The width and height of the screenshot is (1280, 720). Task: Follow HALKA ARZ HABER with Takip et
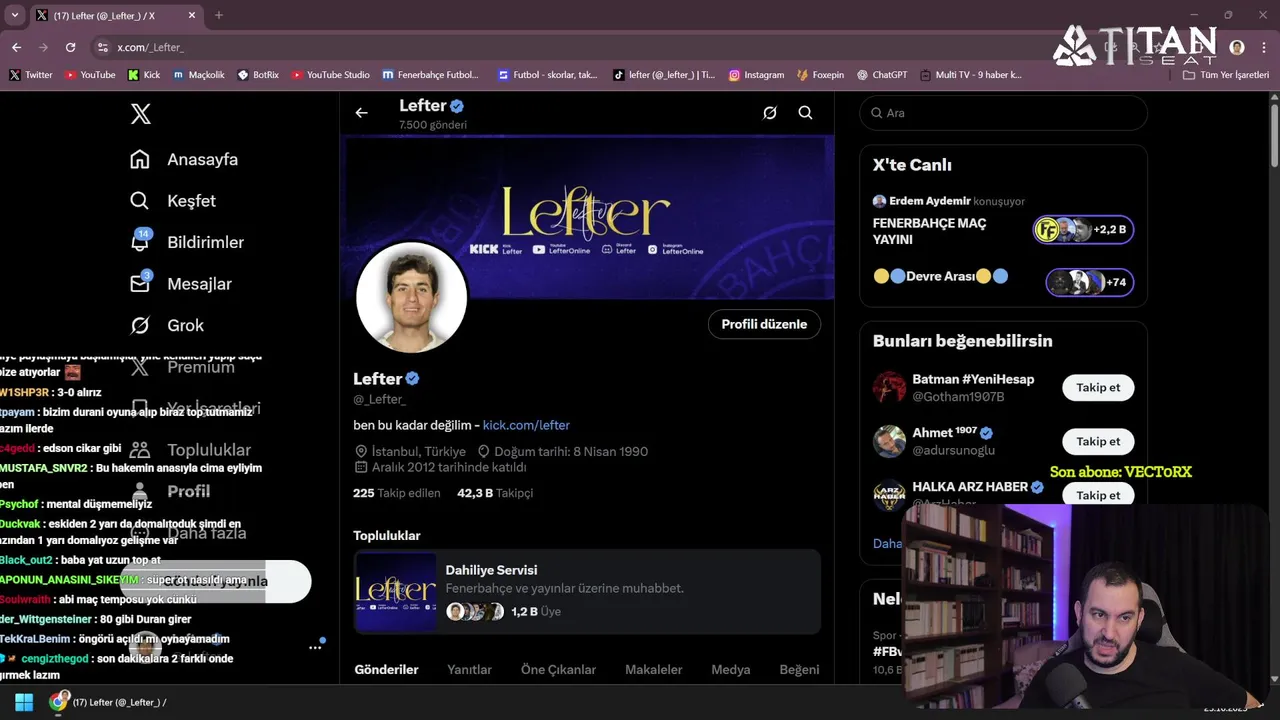point(1098,495)
